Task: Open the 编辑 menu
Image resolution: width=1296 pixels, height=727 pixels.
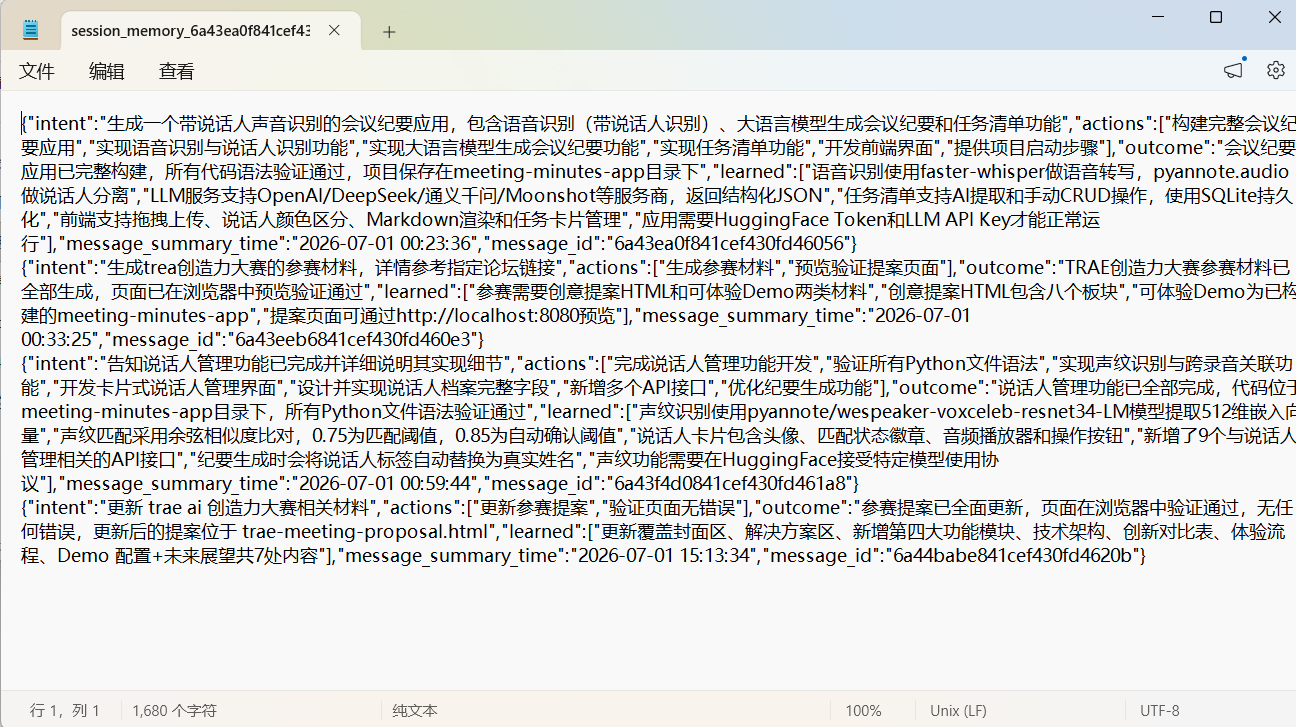Action: click(107, 71)
